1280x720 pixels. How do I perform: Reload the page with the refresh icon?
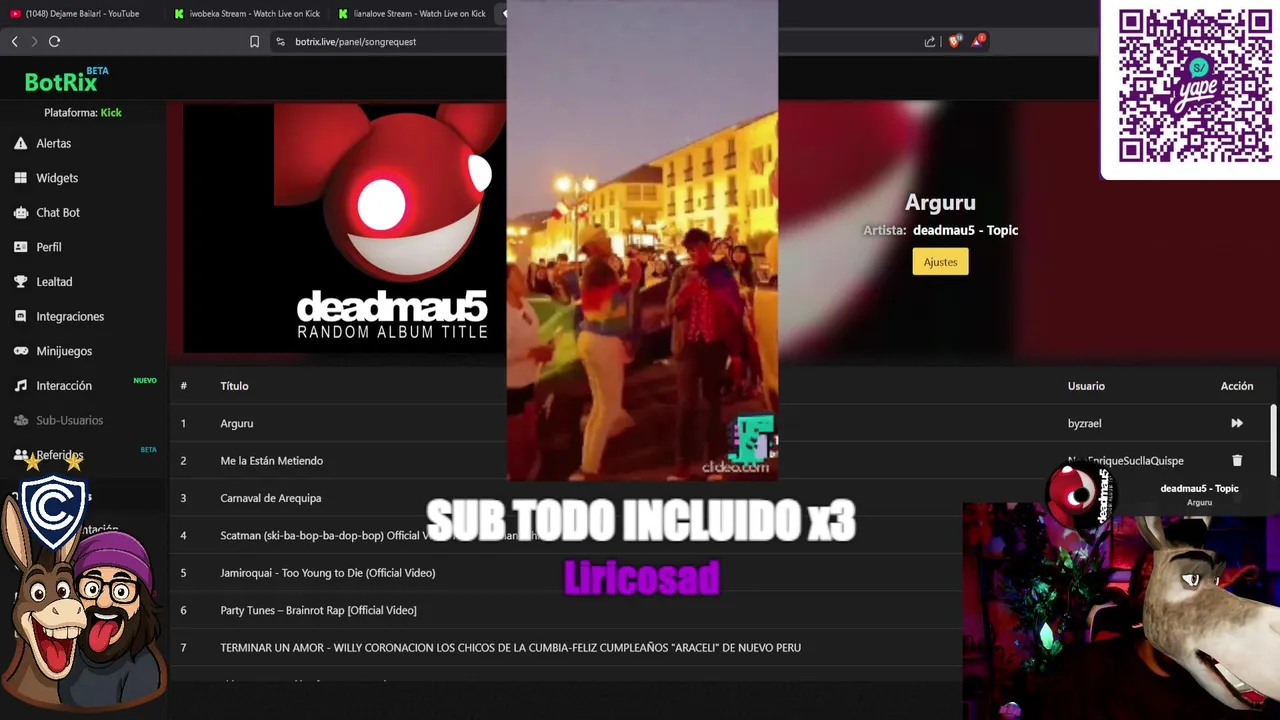[54, 41]
